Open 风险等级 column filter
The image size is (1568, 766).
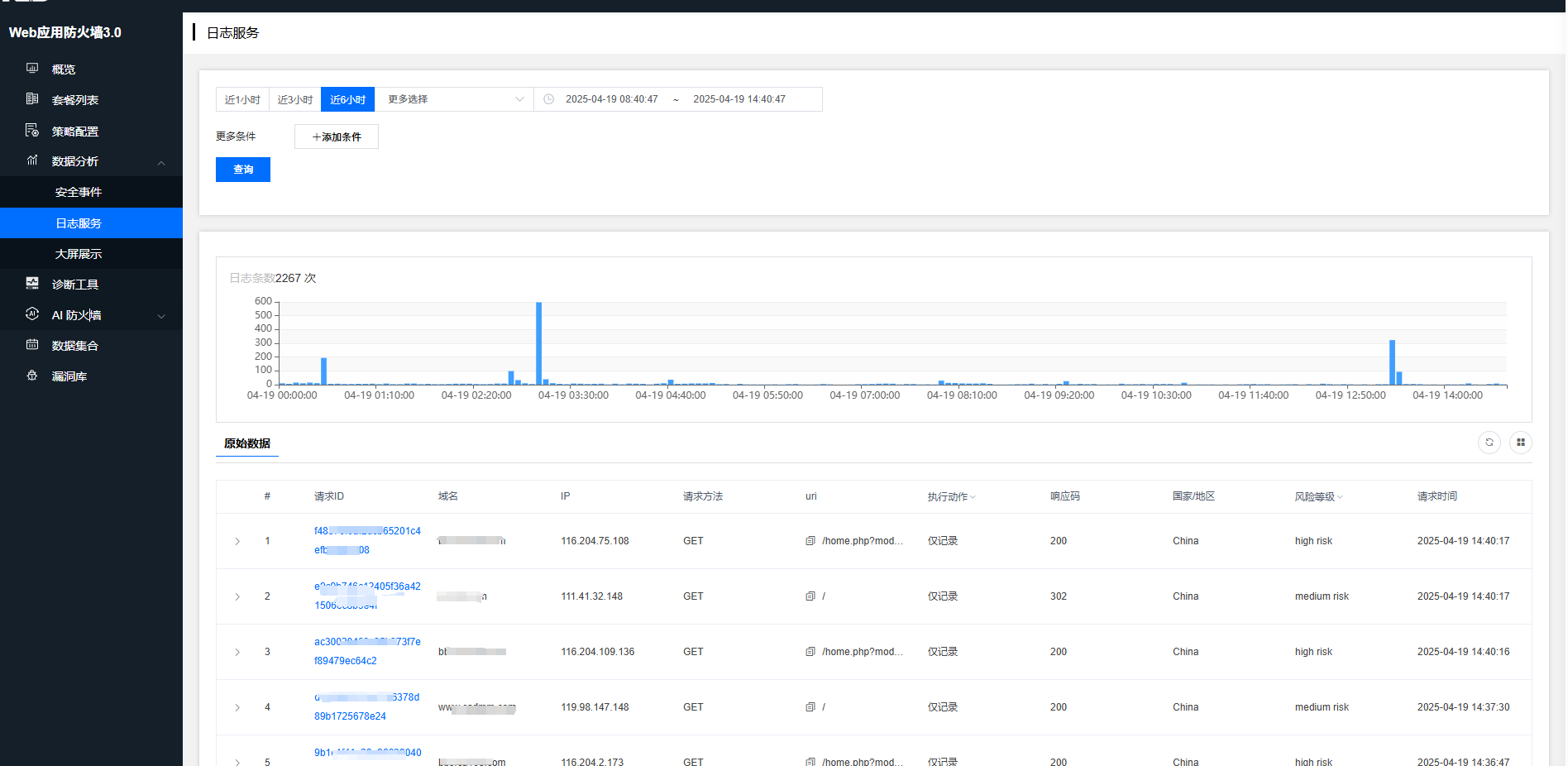tap(1340, 497)
